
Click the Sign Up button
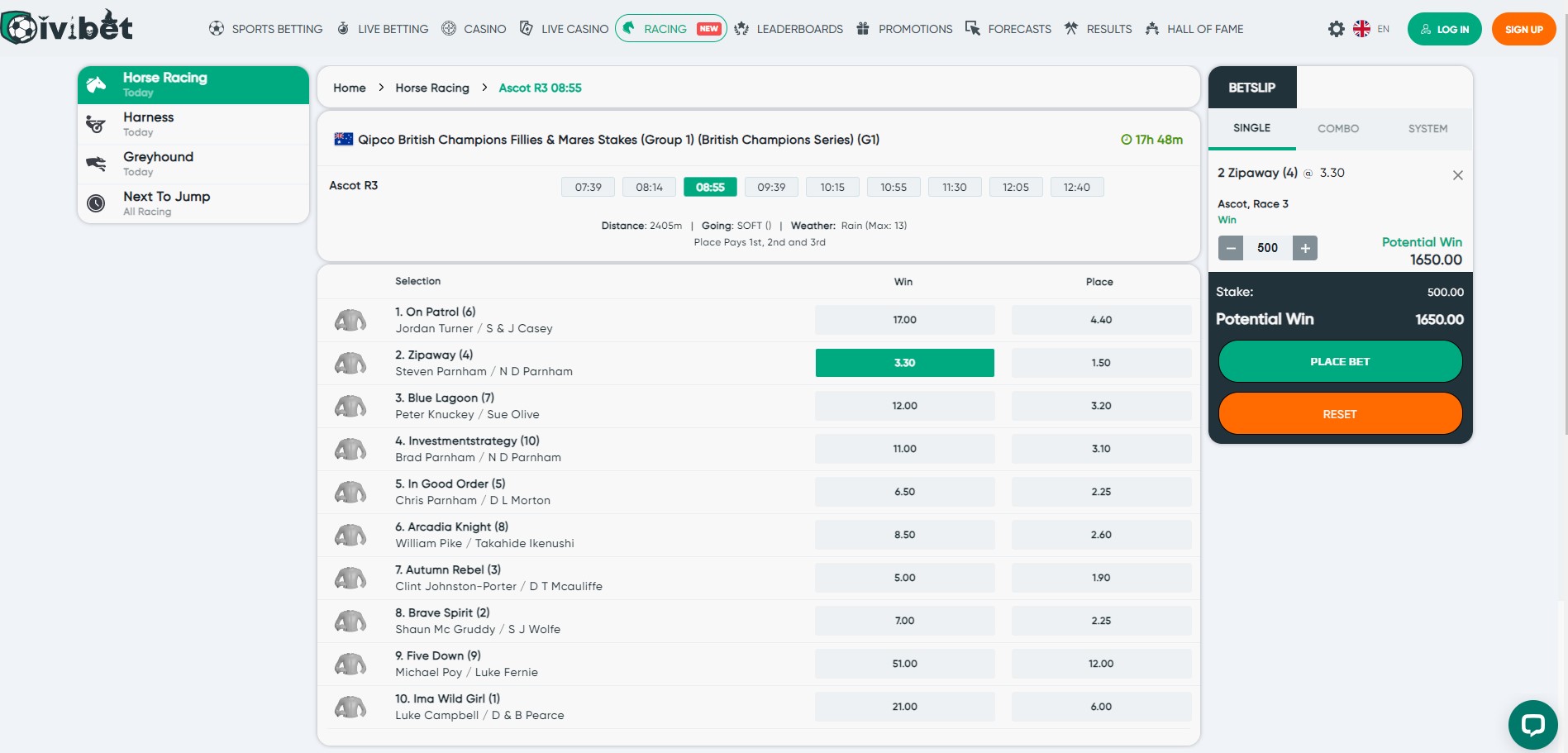1524,29
